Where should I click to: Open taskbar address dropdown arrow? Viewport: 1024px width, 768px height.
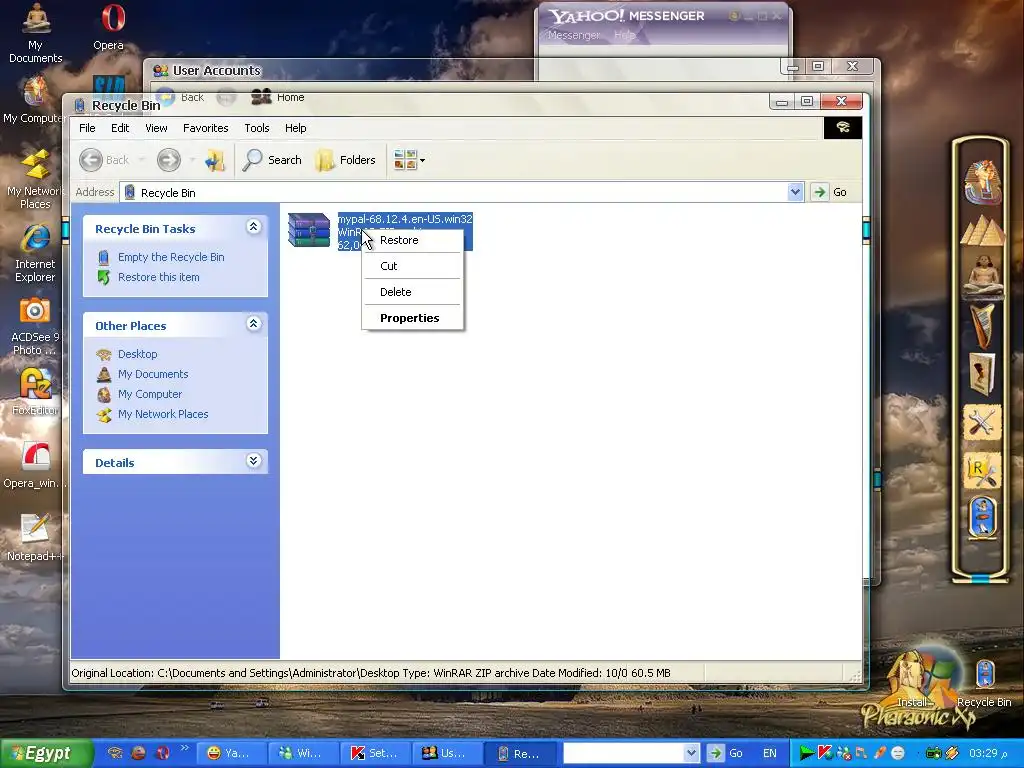pyautogui.click(x=692, y=753)
